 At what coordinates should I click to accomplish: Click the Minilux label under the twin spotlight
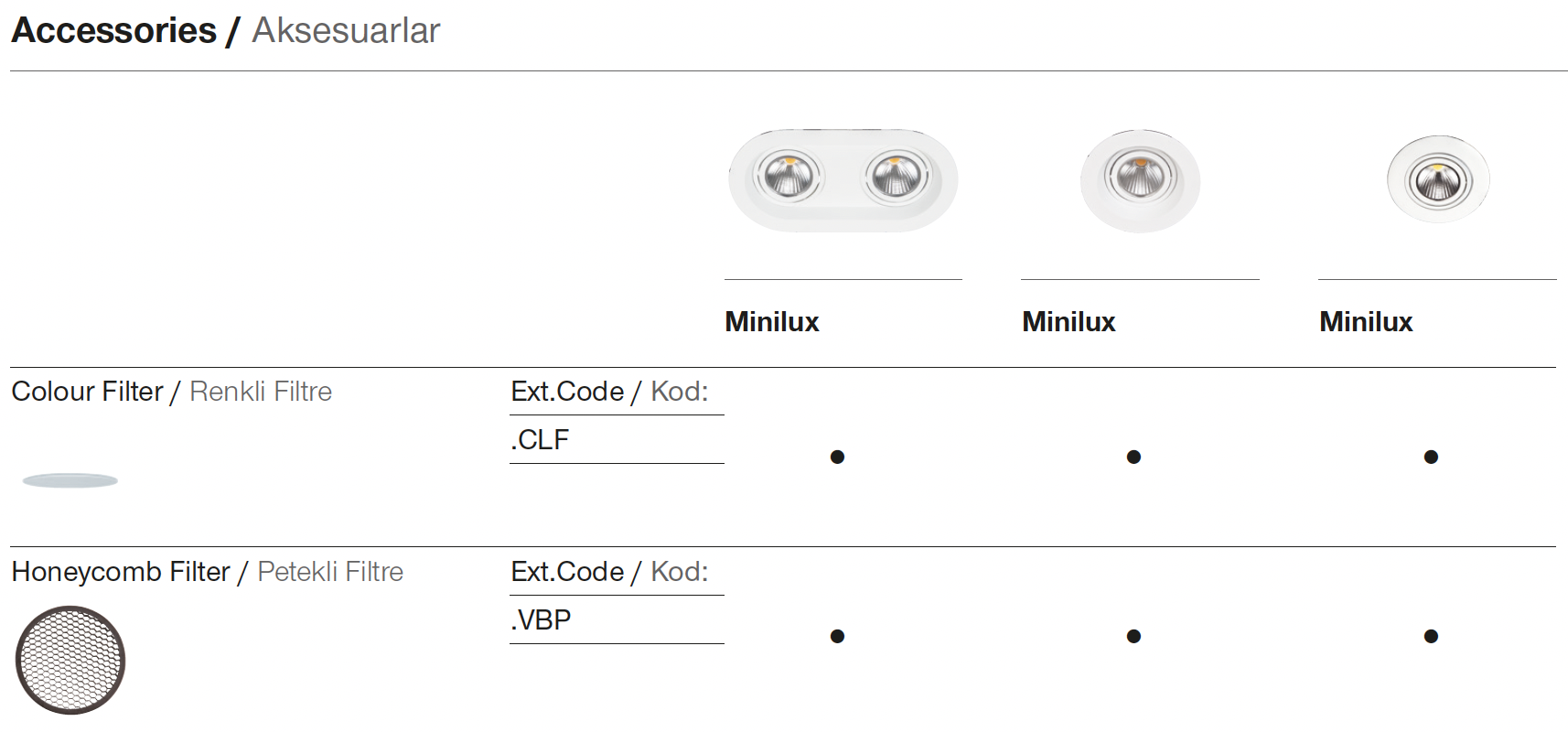[771, 322]
